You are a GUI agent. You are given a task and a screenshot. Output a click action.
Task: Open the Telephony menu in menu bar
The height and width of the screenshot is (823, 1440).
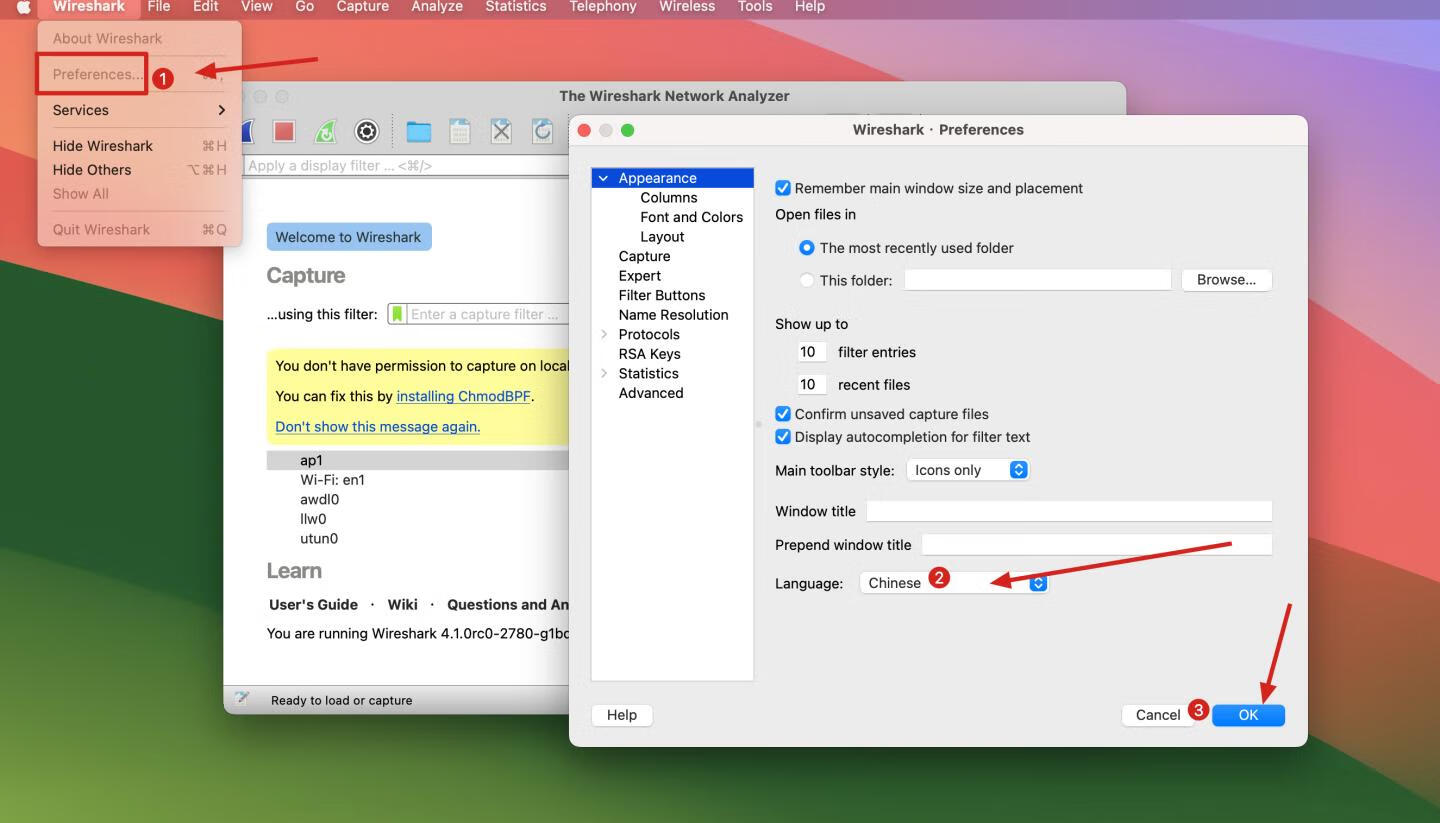click(x=603, y=7)
